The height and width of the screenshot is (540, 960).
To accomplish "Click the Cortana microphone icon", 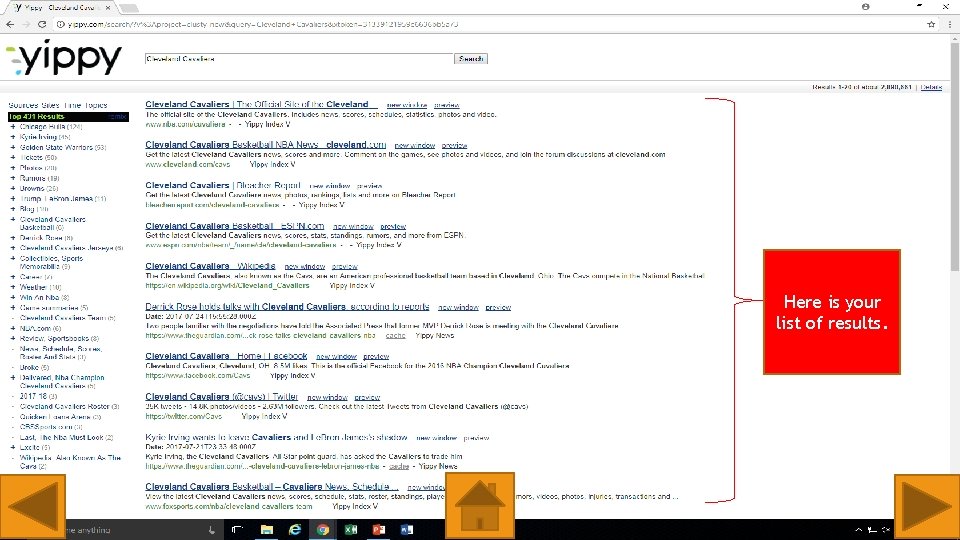I will (x=212, y=530).
